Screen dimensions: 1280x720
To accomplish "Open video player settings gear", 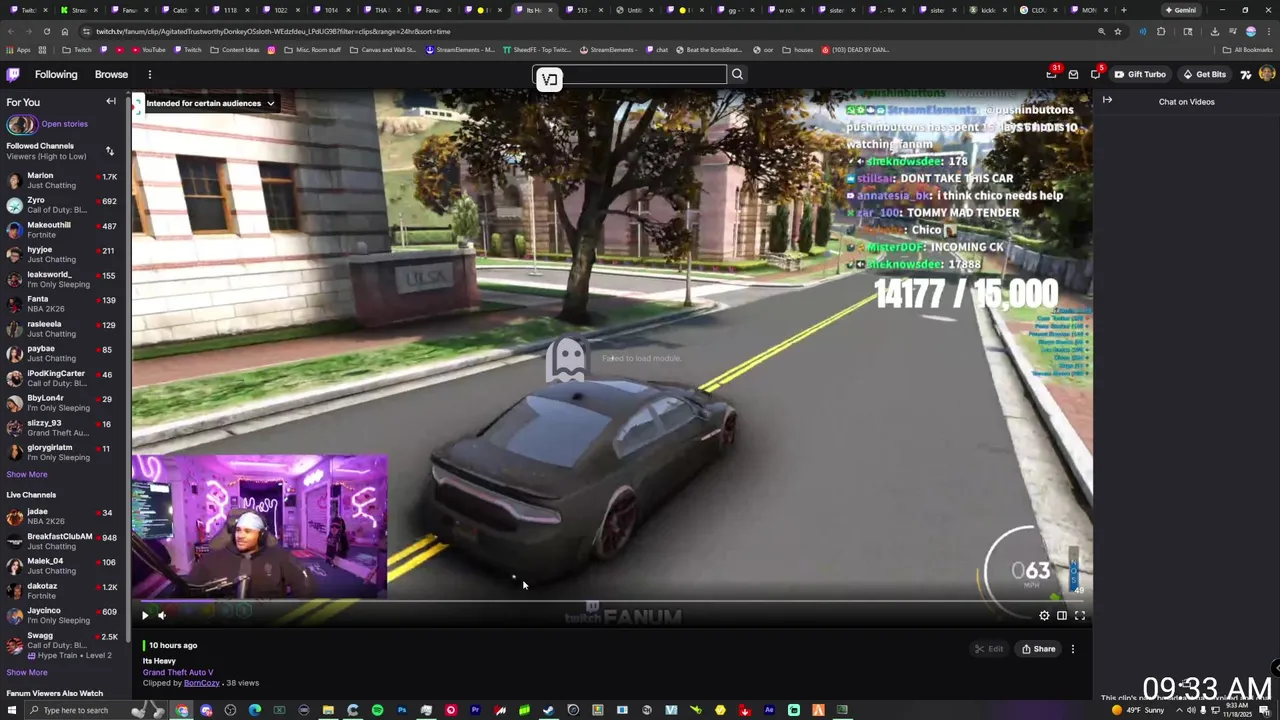I will point(1044,615).
